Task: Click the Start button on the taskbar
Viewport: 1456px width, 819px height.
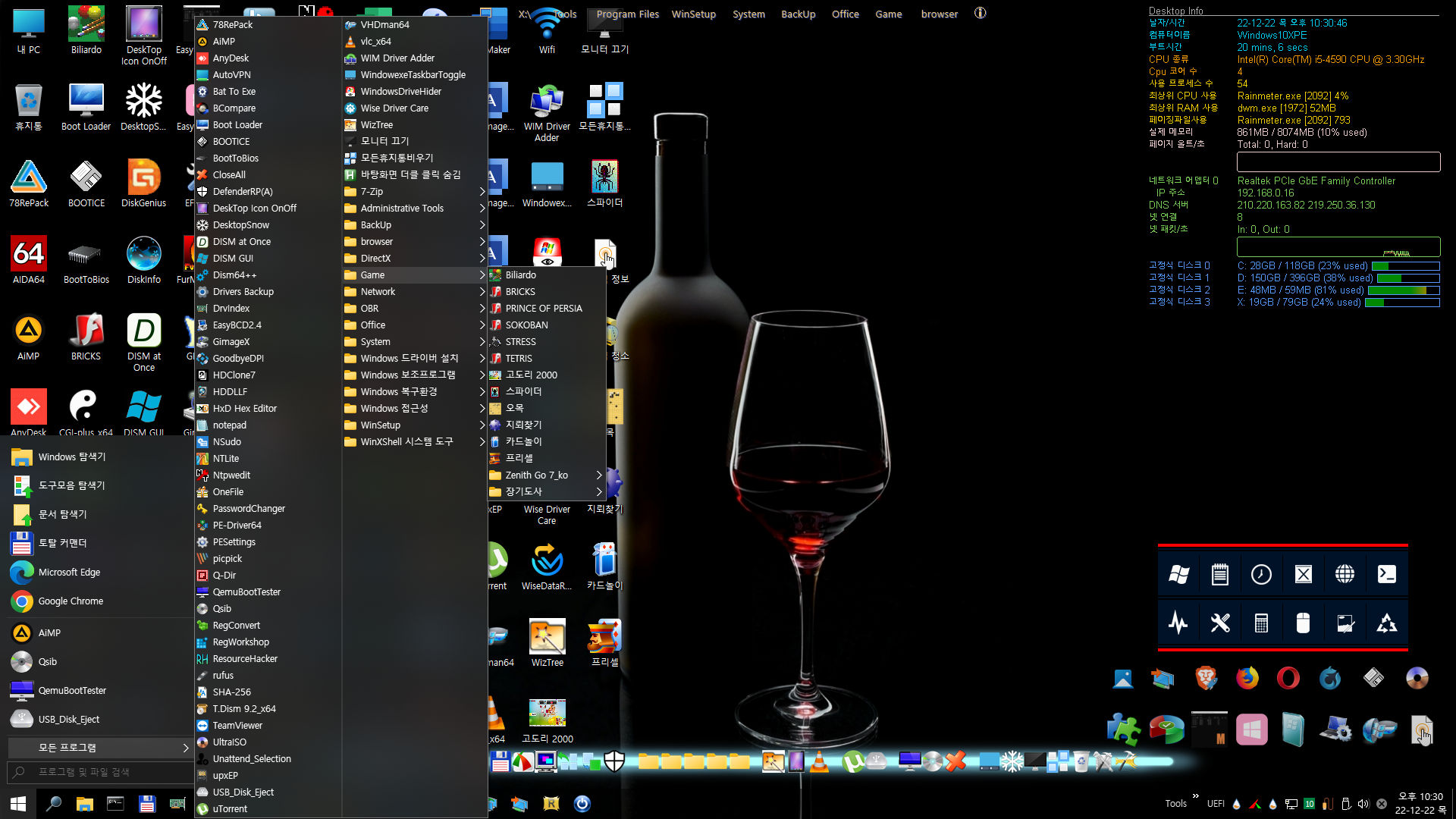Action: pos(18,804)
